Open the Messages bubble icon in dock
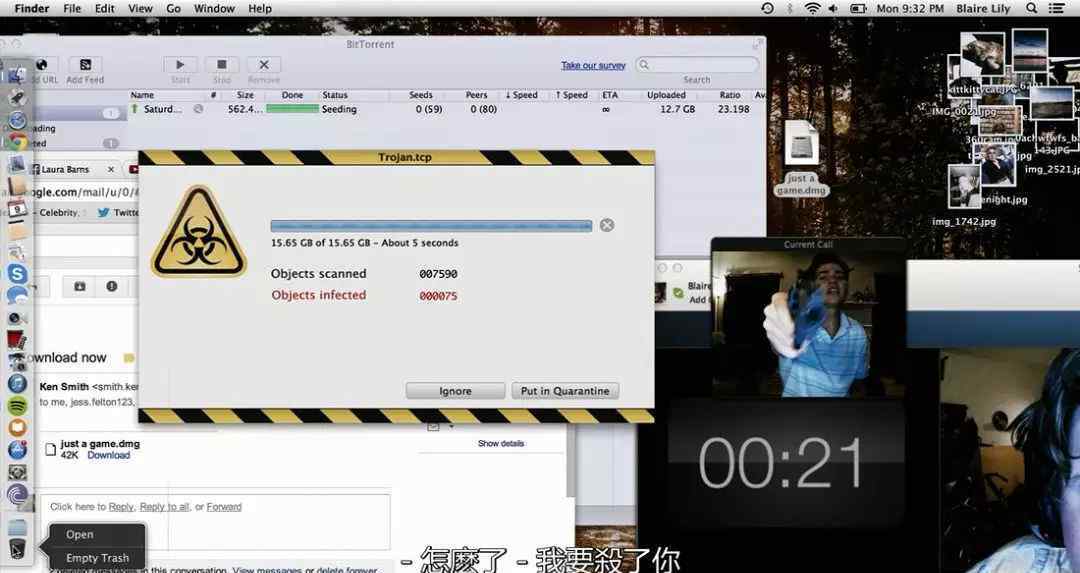 pos(17,295)
